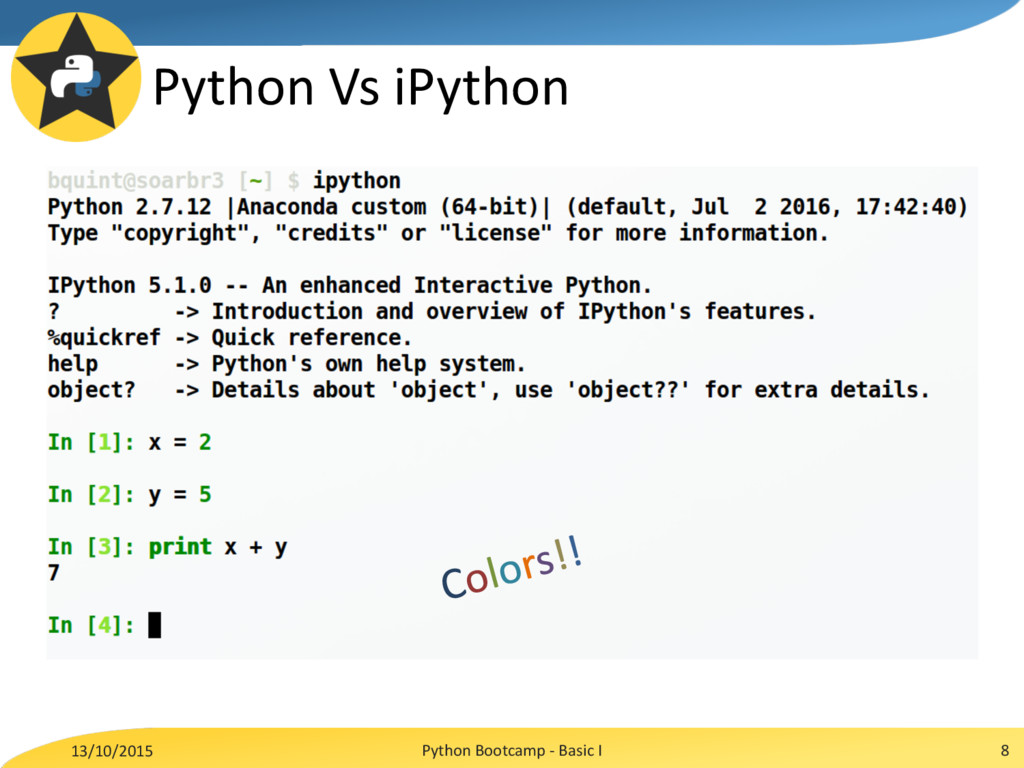Image resolution: width=1024 pixels, height=768 pixels.
Task: Click the Python star logo icon
Action: 76,77
